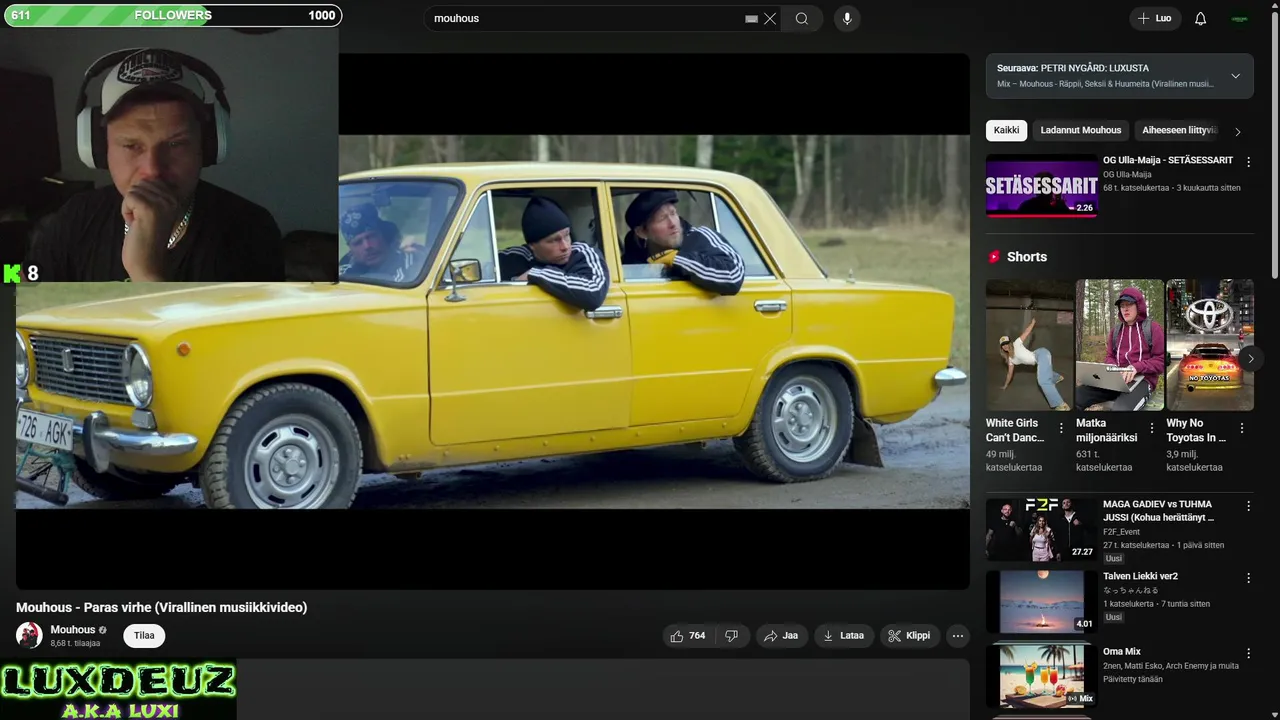Open options for White Girls short
The image size is (1280, 720).
click(x=1061, y=428)
